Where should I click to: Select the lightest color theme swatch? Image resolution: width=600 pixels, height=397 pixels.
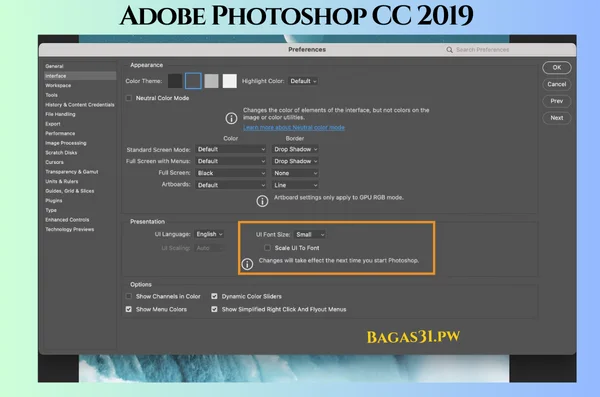(230, 81)
